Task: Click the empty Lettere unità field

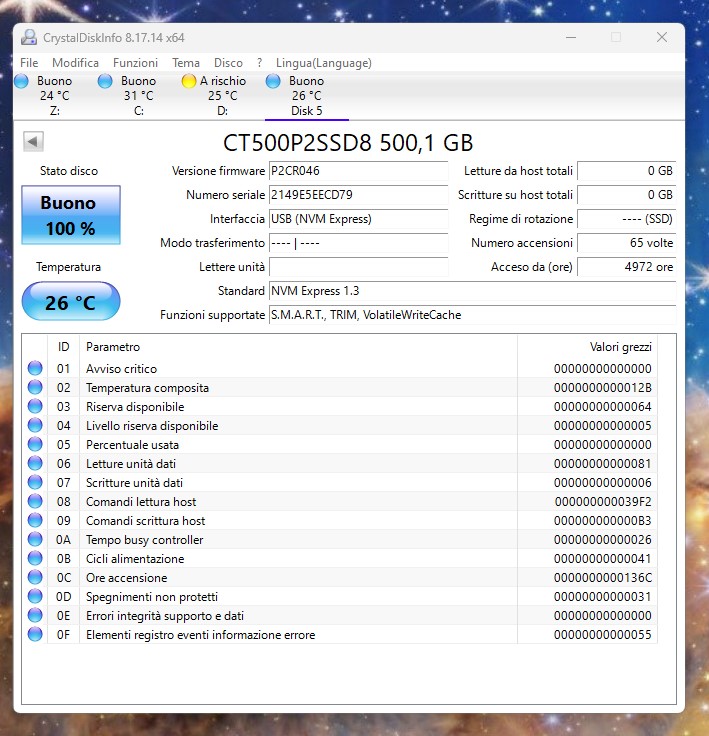Action: tap(358, 267)
